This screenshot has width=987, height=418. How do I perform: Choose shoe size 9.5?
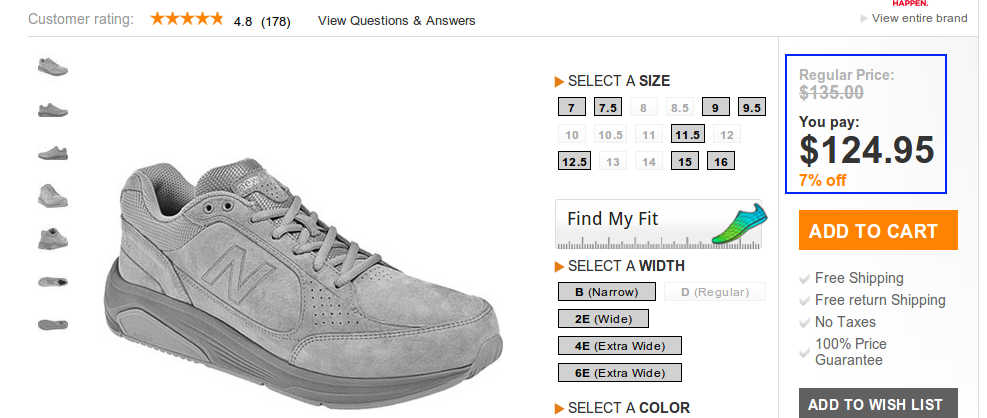coord(751,108)
